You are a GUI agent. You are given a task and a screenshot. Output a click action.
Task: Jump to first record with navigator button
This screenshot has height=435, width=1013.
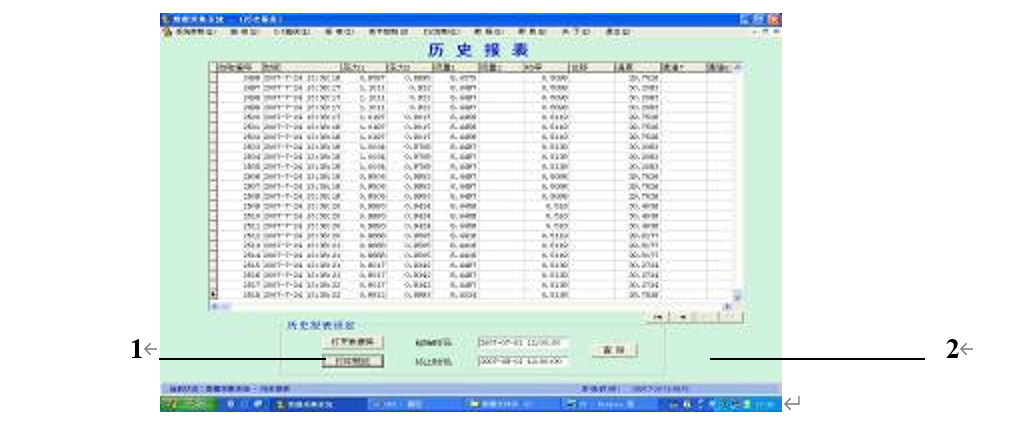click(x=661, y=316)
